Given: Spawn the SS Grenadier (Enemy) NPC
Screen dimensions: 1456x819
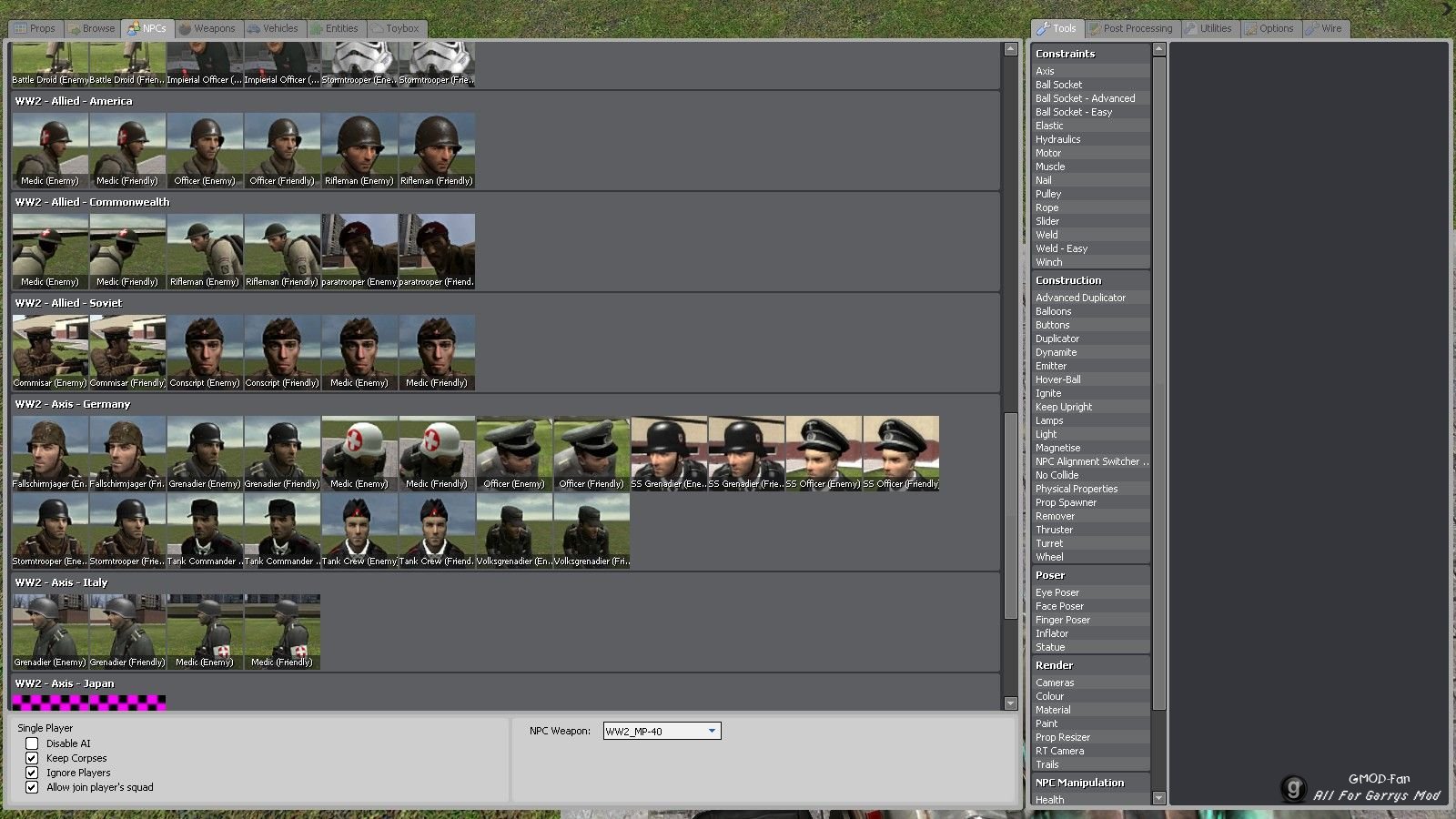Looking at the screenshot, I should tap(669, 453).
